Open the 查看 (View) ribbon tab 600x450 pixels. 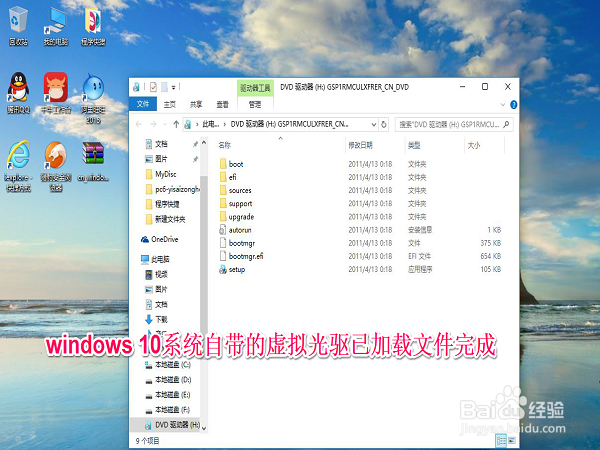(222, 104)
